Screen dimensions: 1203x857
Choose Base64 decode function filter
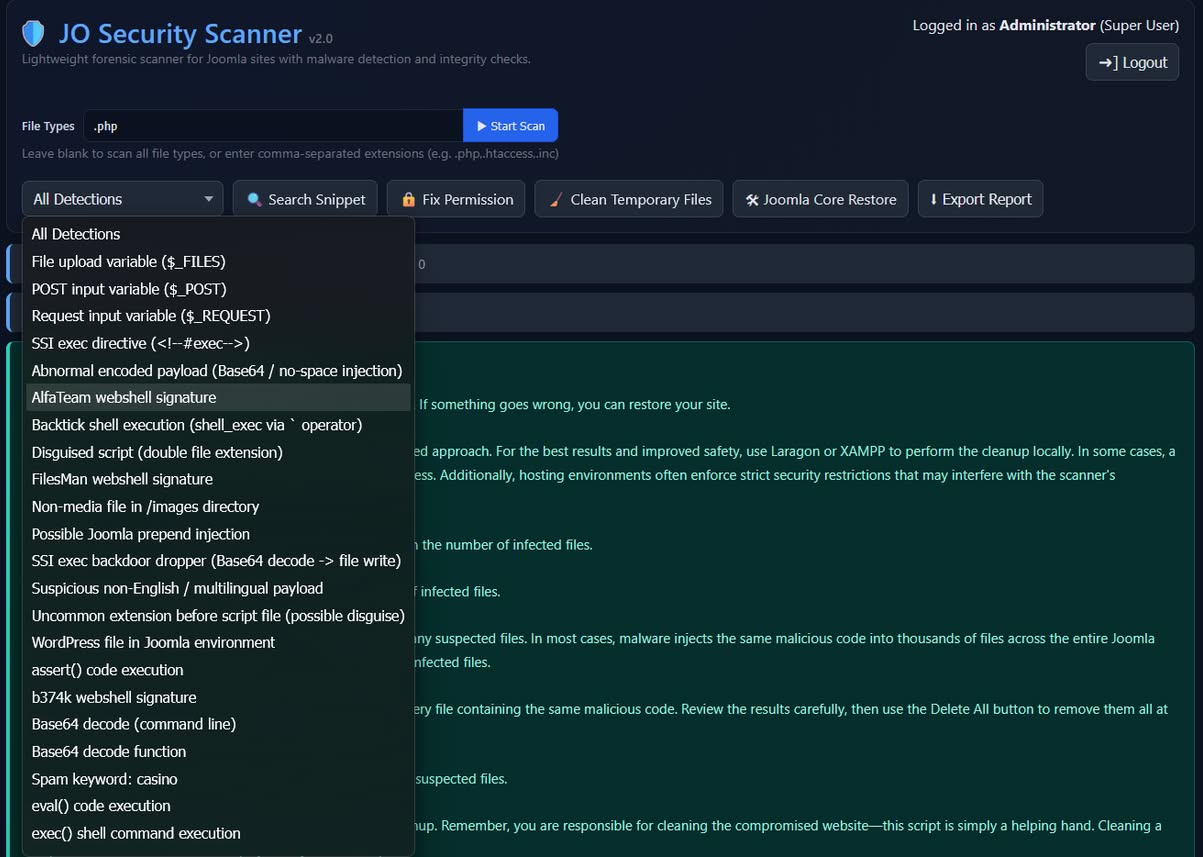[x=219, y=751]
